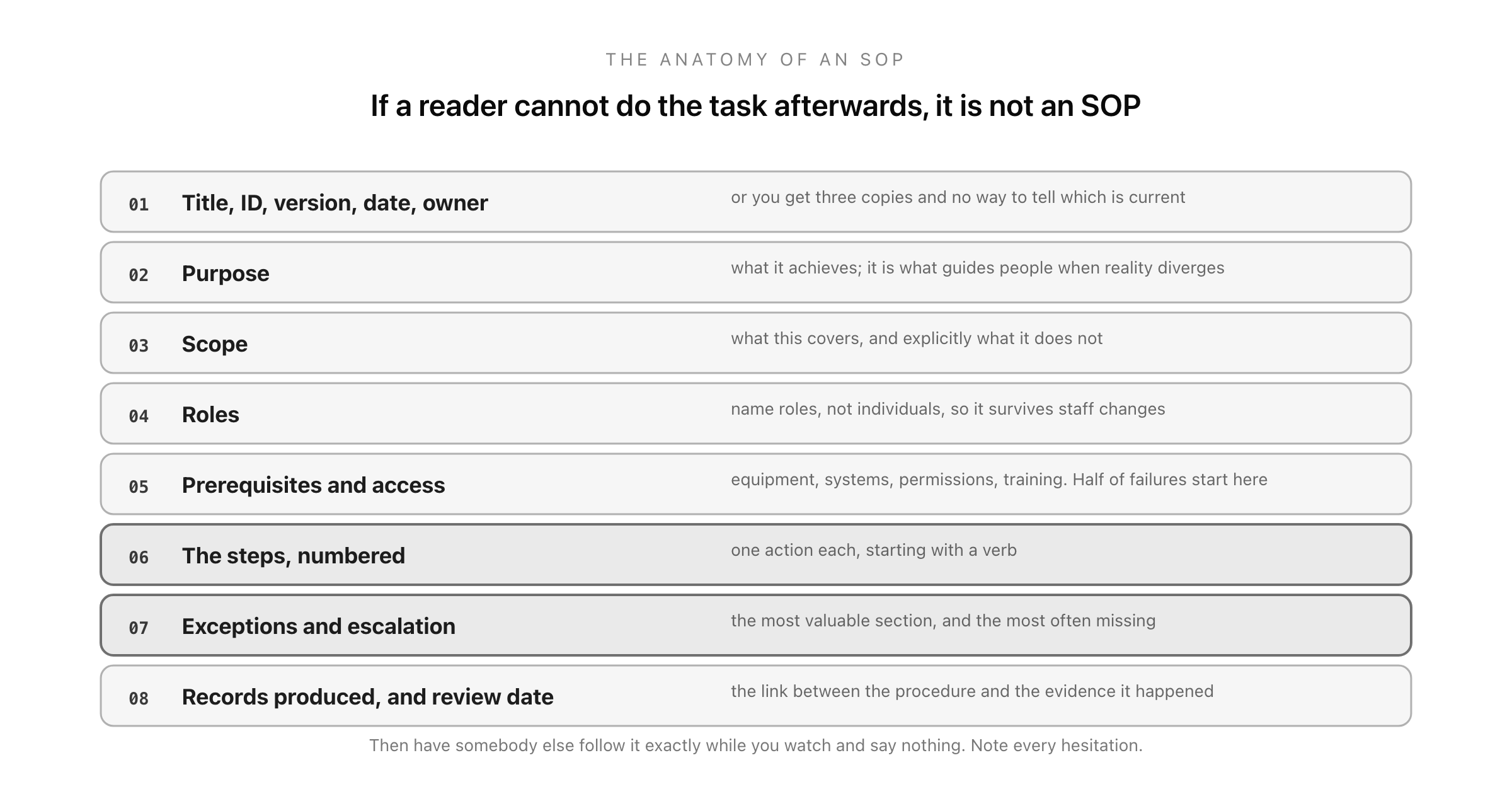Select the Title, ID, version, date, owner row
Viewport: 1512px width, 794px height.
(x=755, y=202)
